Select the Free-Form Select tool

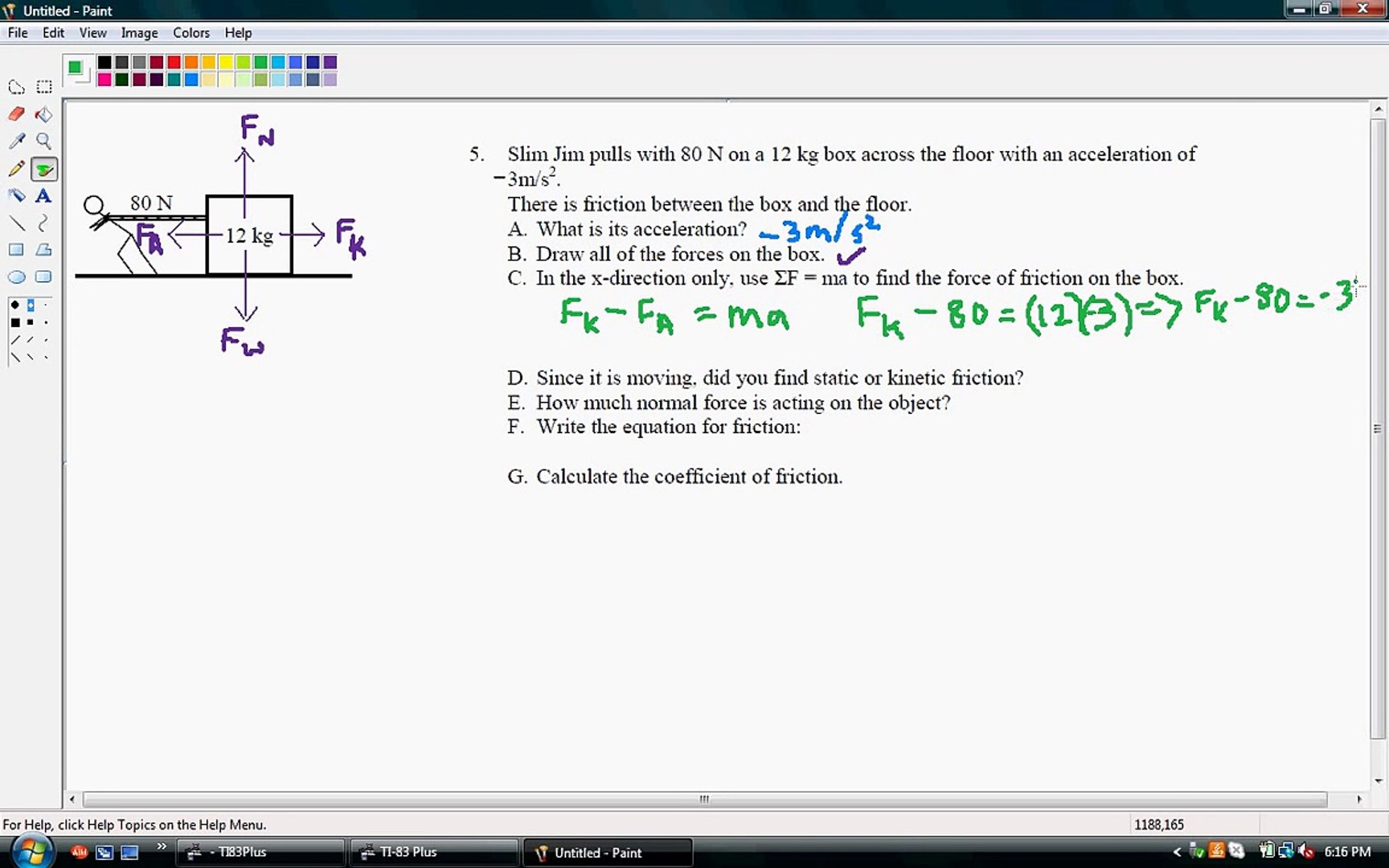pos(16,87)
